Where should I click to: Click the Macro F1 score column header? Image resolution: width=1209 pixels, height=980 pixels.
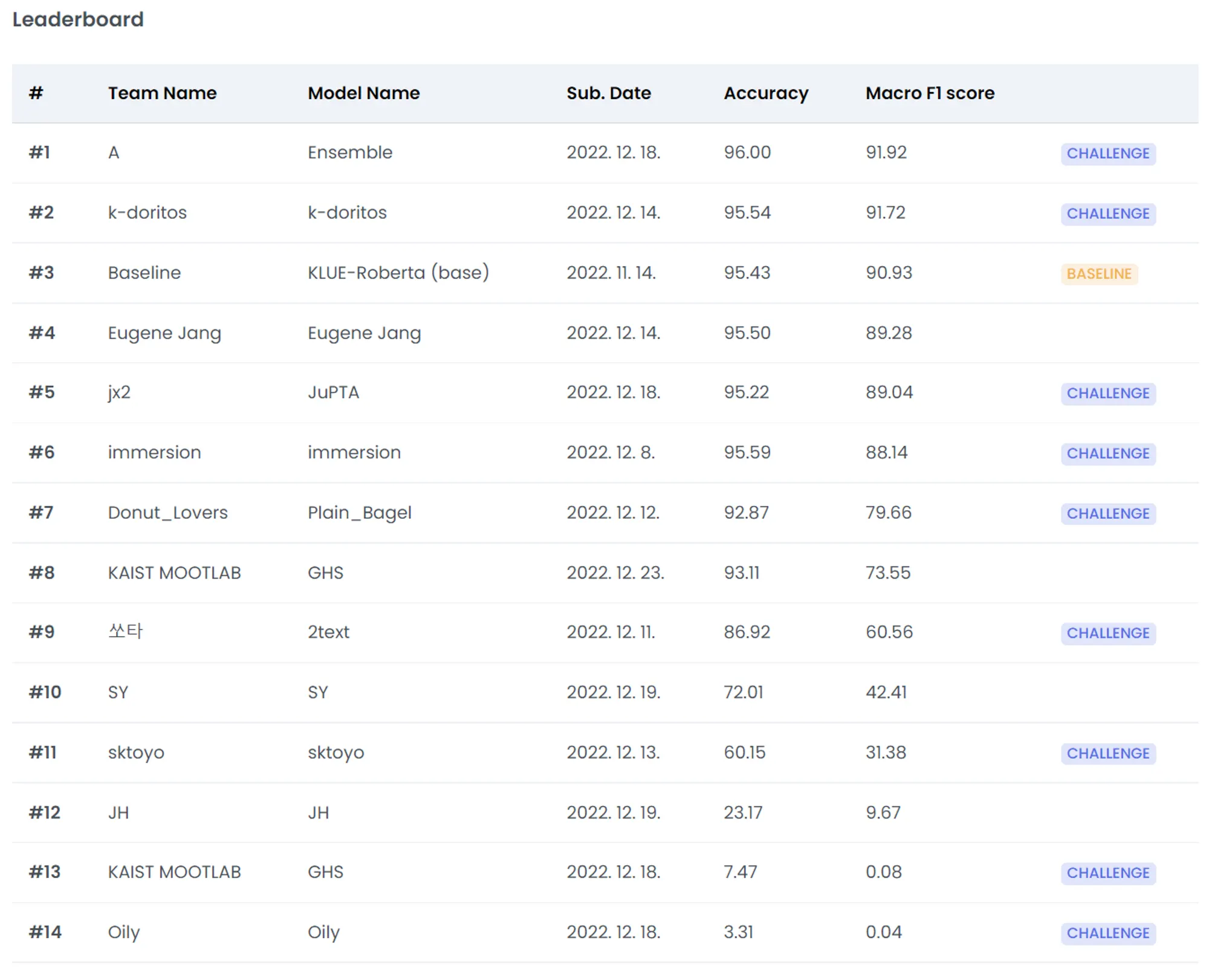[x=929, y=93]
